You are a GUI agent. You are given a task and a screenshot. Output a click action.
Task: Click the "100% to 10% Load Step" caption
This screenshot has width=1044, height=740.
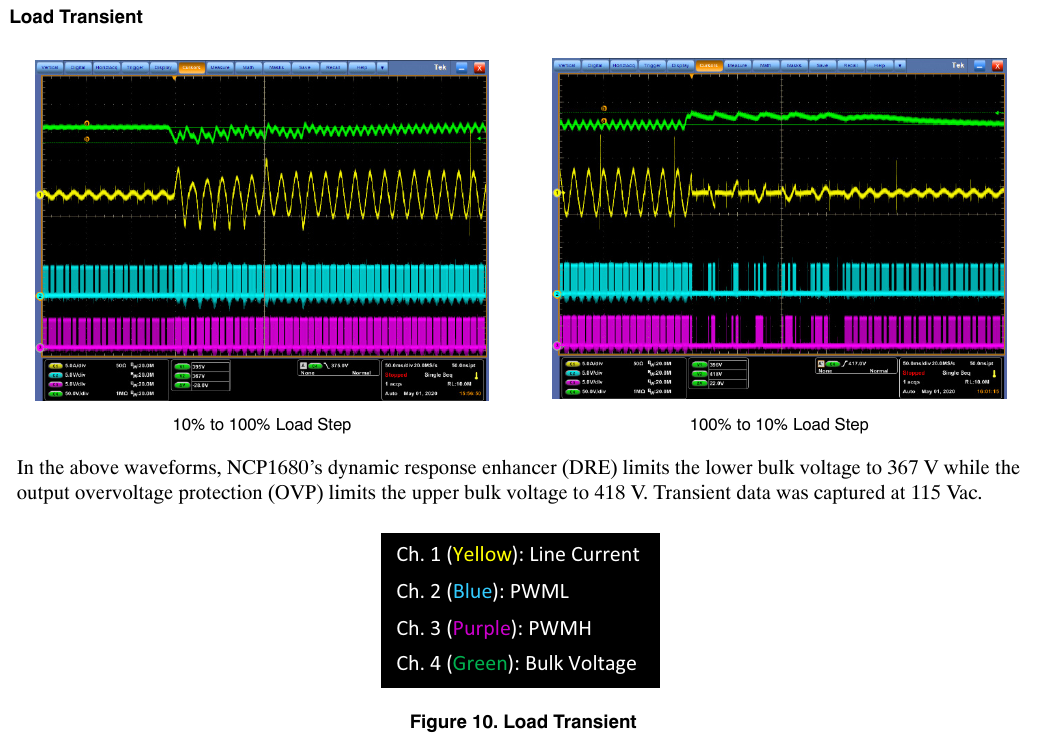pos(779,425)
